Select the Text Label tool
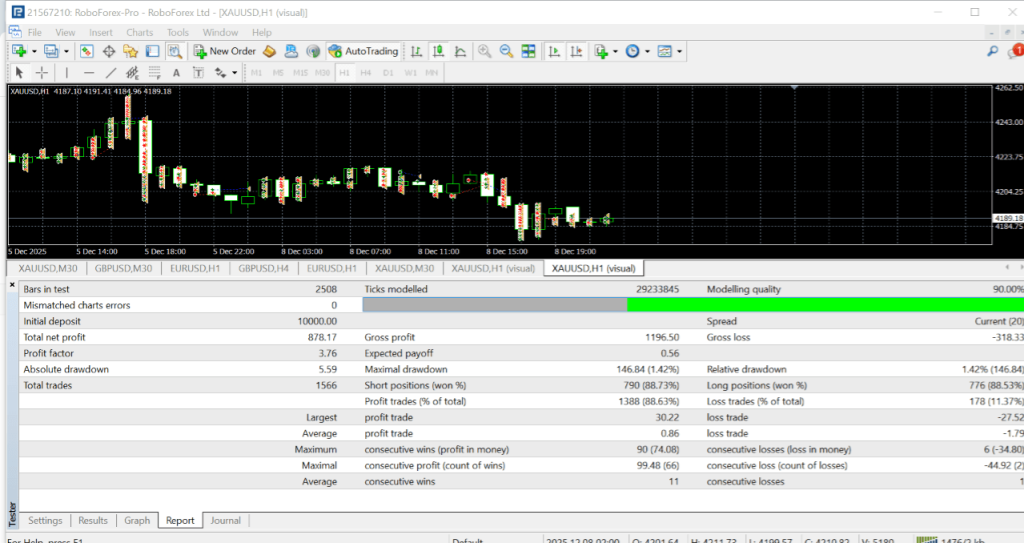Screen dimensions: 1024x543 198,73
